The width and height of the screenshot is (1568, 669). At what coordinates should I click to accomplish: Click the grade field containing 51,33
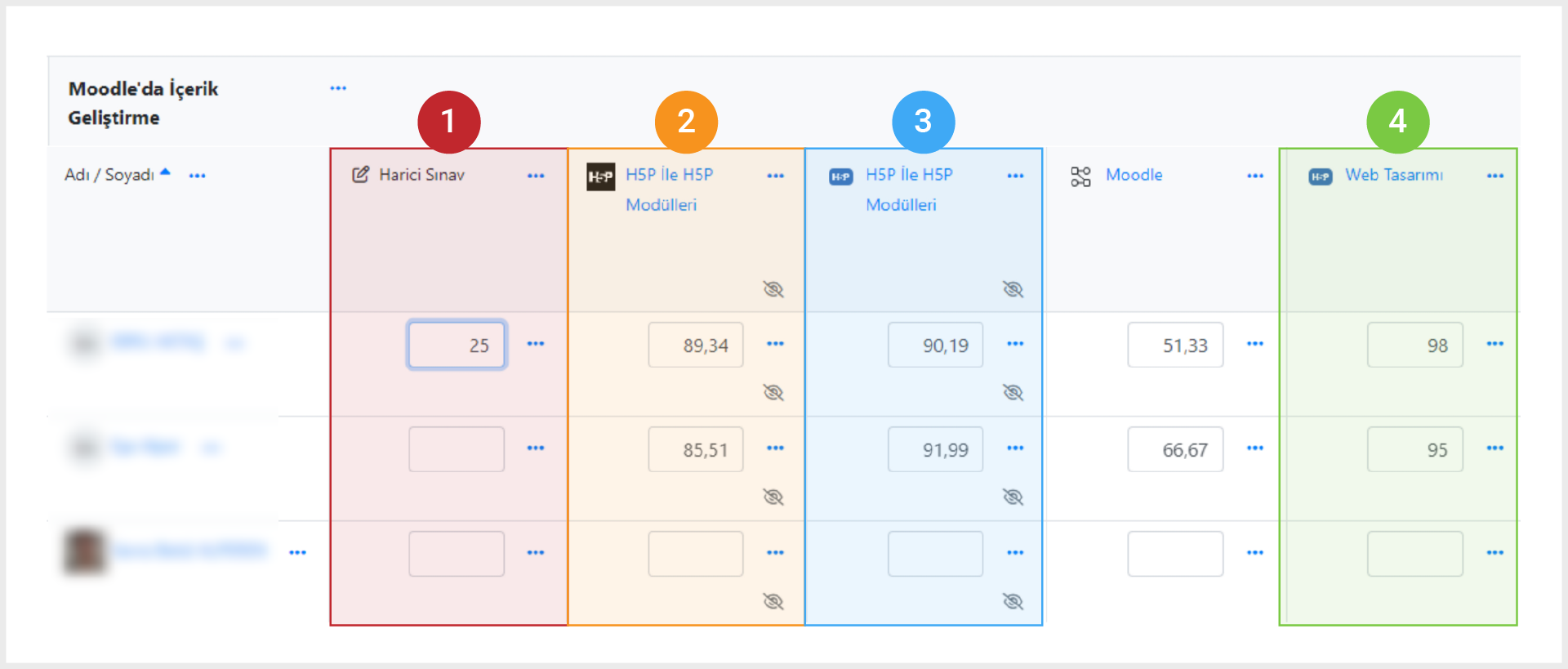[x=1175, y=345]
